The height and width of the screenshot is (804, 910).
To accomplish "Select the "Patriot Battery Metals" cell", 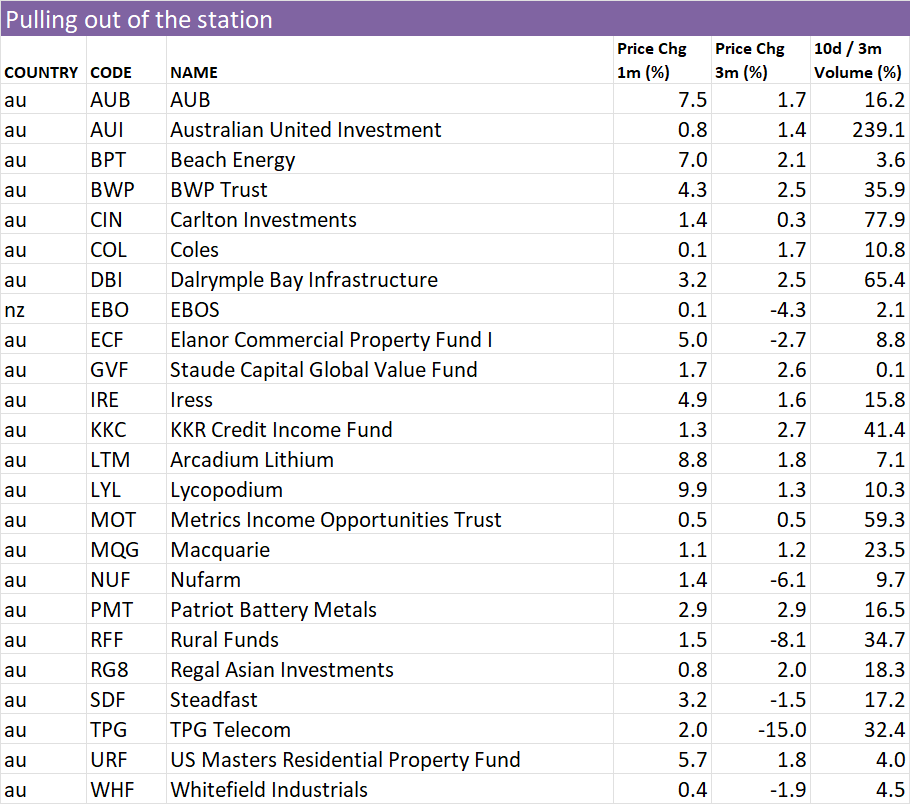I will pos(273,610).
